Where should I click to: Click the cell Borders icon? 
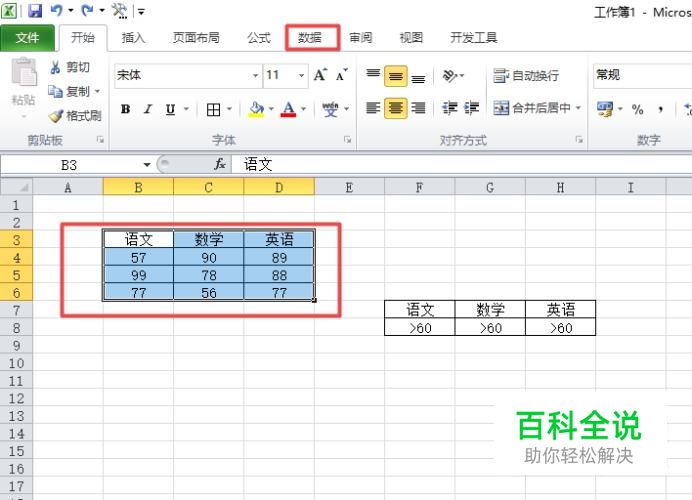coord(214,109)
